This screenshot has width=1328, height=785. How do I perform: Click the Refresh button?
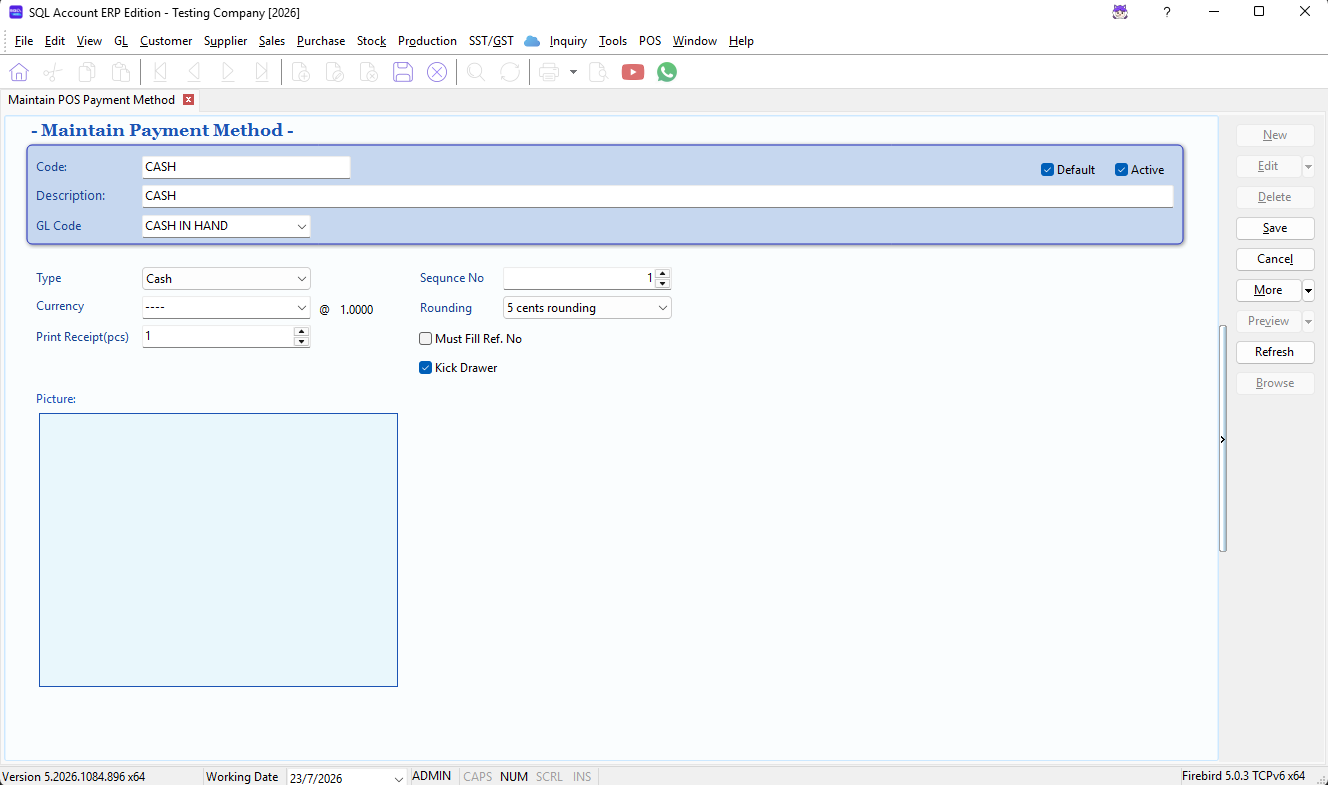point(1275,352)
